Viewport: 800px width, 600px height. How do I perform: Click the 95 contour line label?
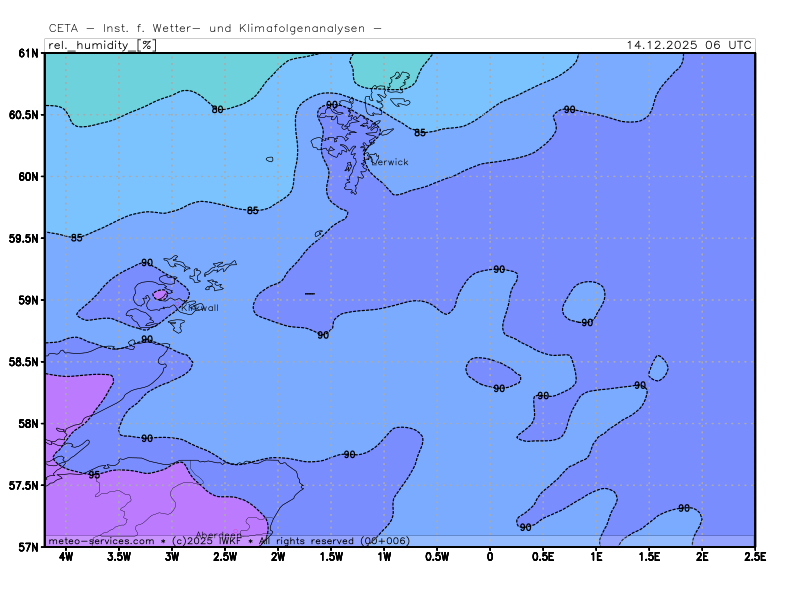coord(93,475)
